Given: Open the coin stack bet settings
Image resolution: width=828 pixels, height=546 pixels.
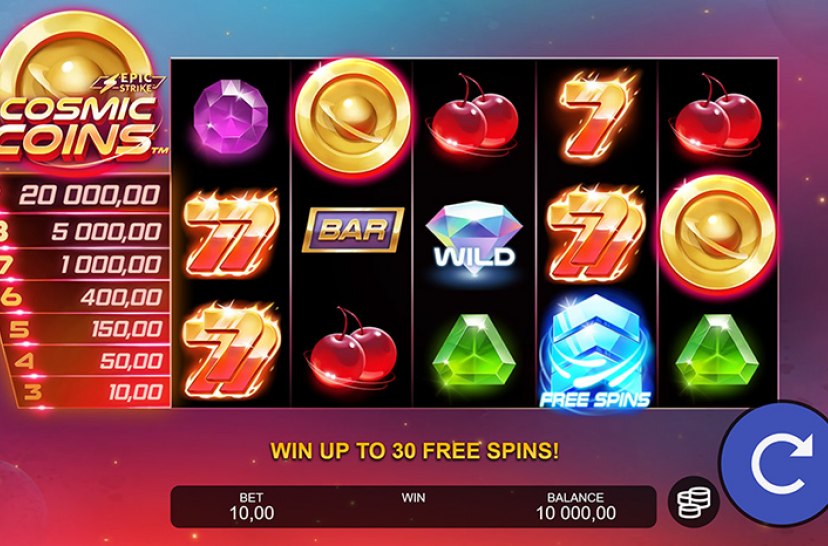Looking at the screenshot, I should 693,502.
